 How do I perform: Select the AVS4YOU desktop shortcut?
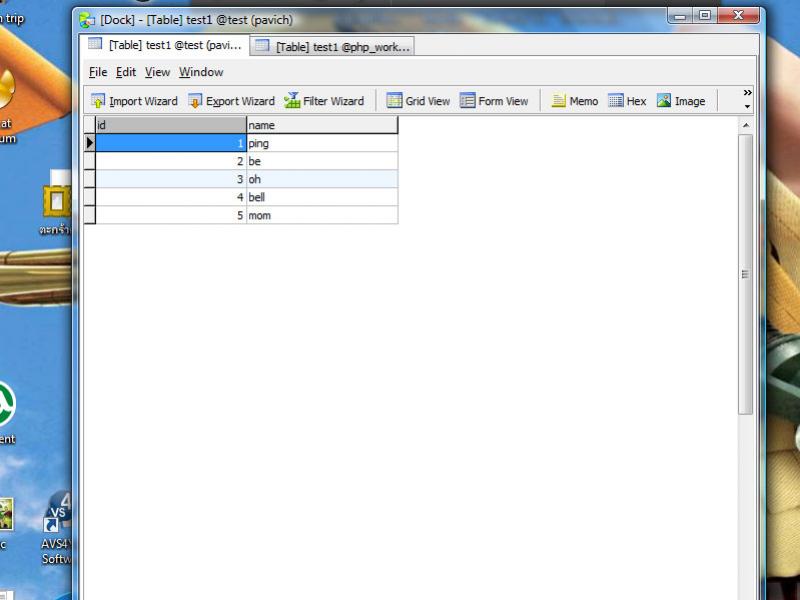point(57,529)
